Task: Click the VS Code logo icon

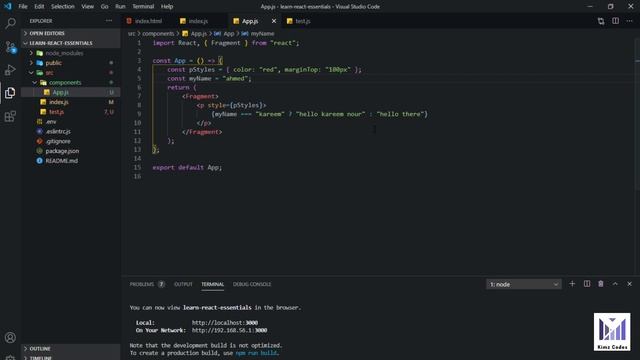Action: 8,7
